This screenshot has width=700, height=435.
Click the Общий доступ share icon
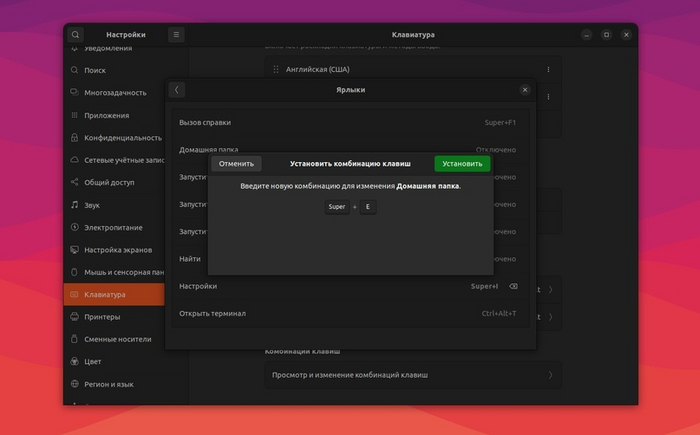[x=75, y=182]
